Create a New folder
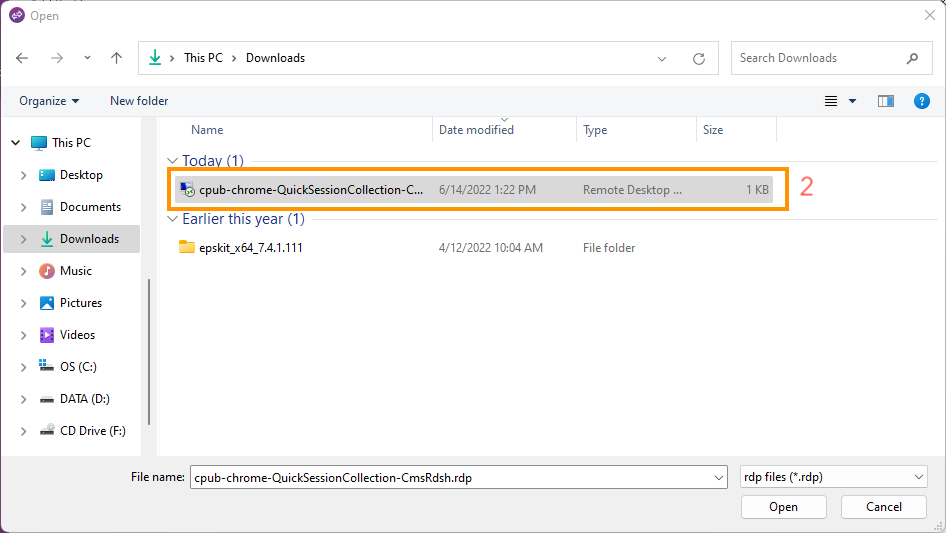The height and width of the screenshot is (533, 946). pos(139,101)
